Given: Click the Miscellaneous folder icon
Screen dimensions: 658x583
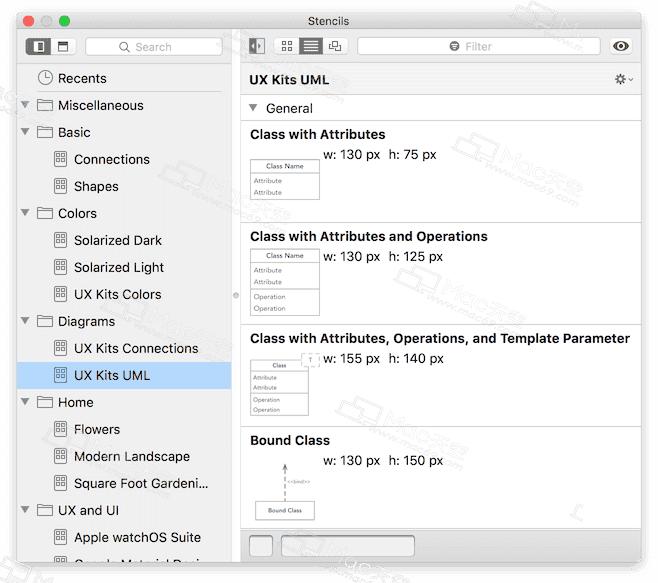Looking at the screenshot, I should click(x=45, y=105).
